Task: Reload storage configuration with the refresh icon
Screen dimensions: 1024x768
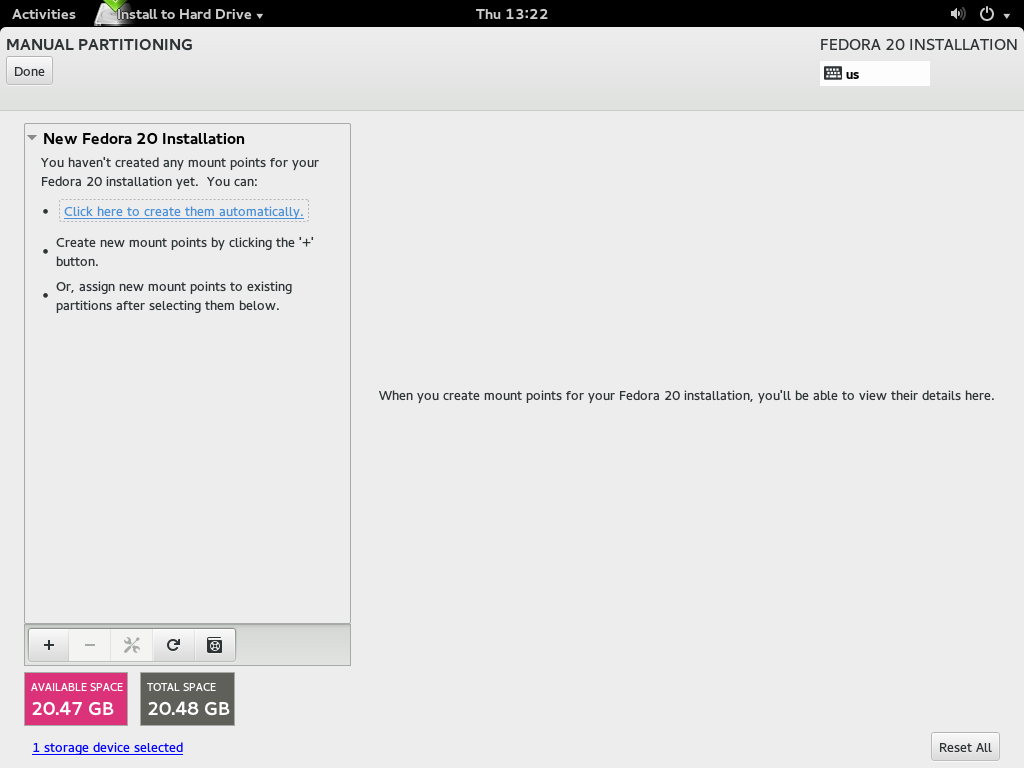Action: pyautogui.click(x=173, y=645)
